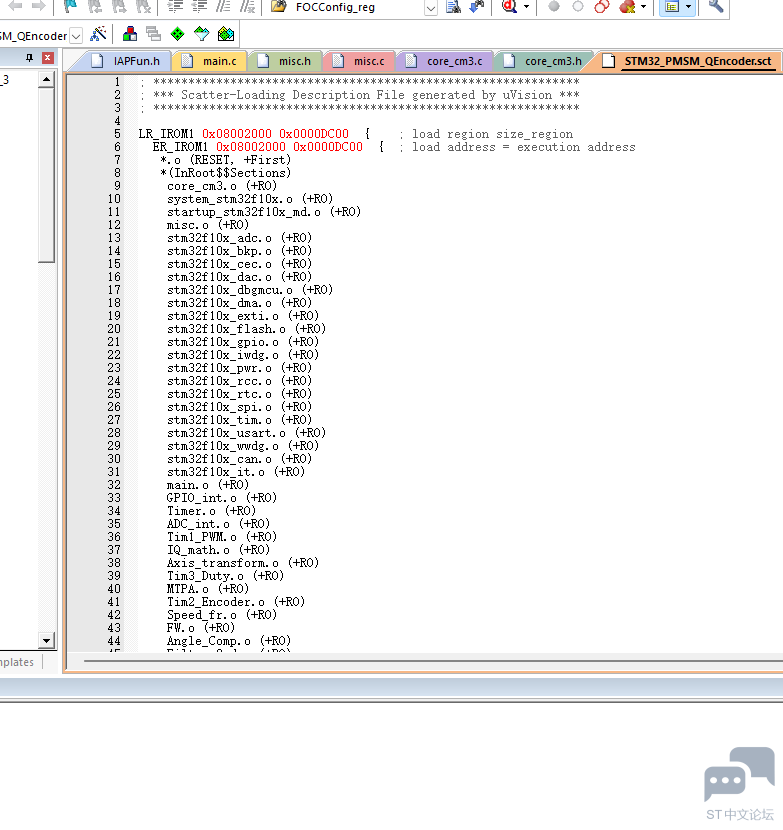Go to the previous bookmark

pos(95,6)
